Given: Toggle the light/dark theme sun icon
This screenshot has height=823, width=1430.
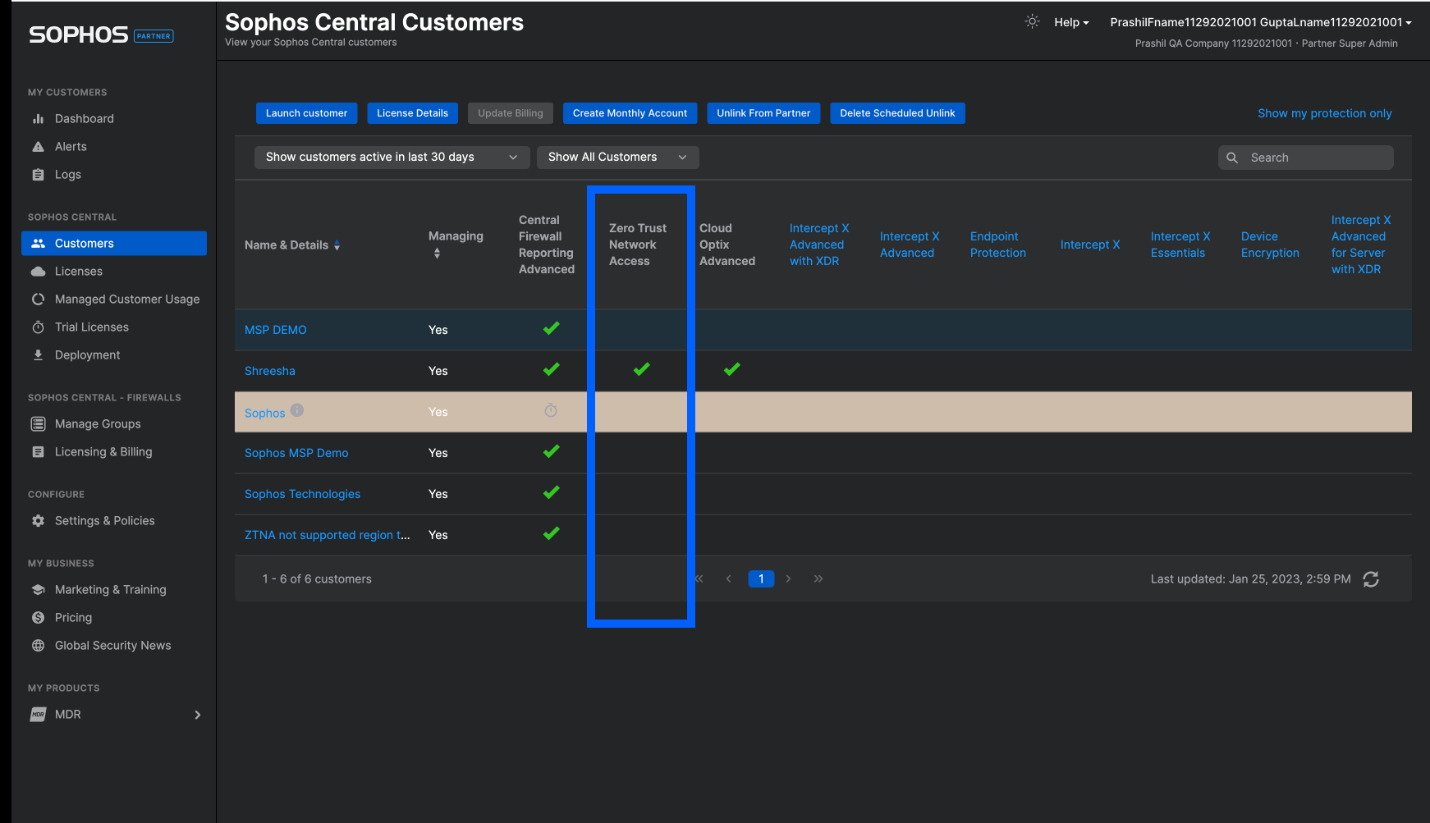Looking at the screenshot, I should click(1032, 22).
